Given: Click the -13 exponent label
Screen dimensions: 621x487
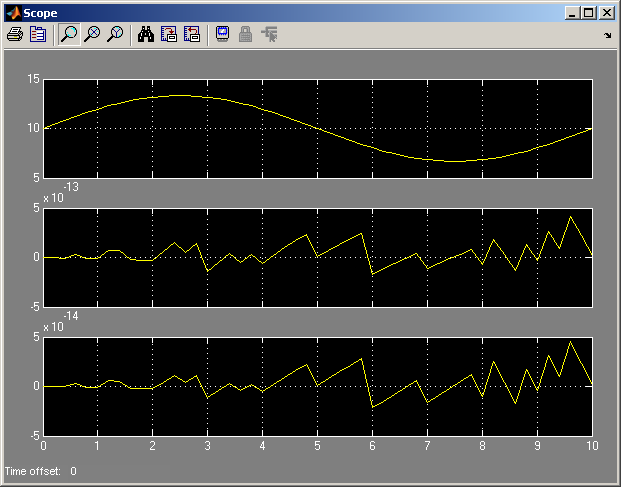Looking at the screenshot, I should (x=71, y=186).
